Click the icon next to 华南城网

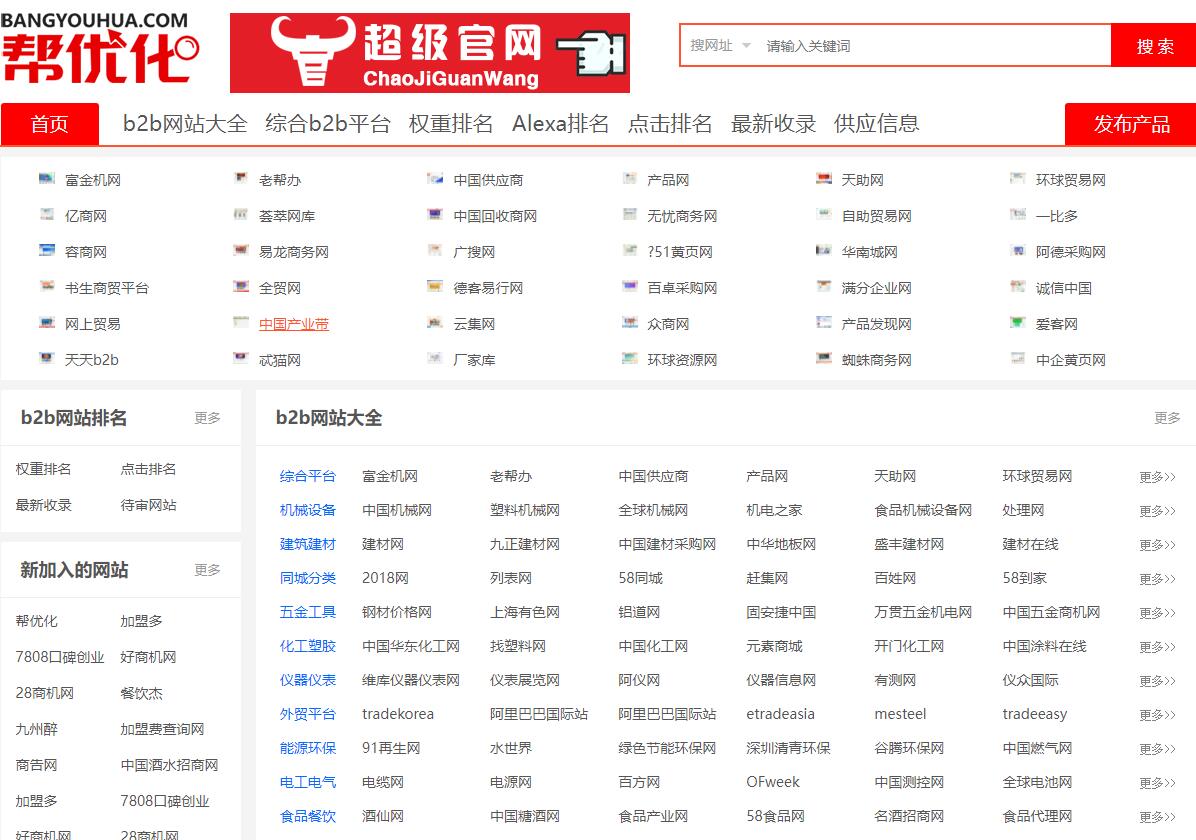coord(824,250)
